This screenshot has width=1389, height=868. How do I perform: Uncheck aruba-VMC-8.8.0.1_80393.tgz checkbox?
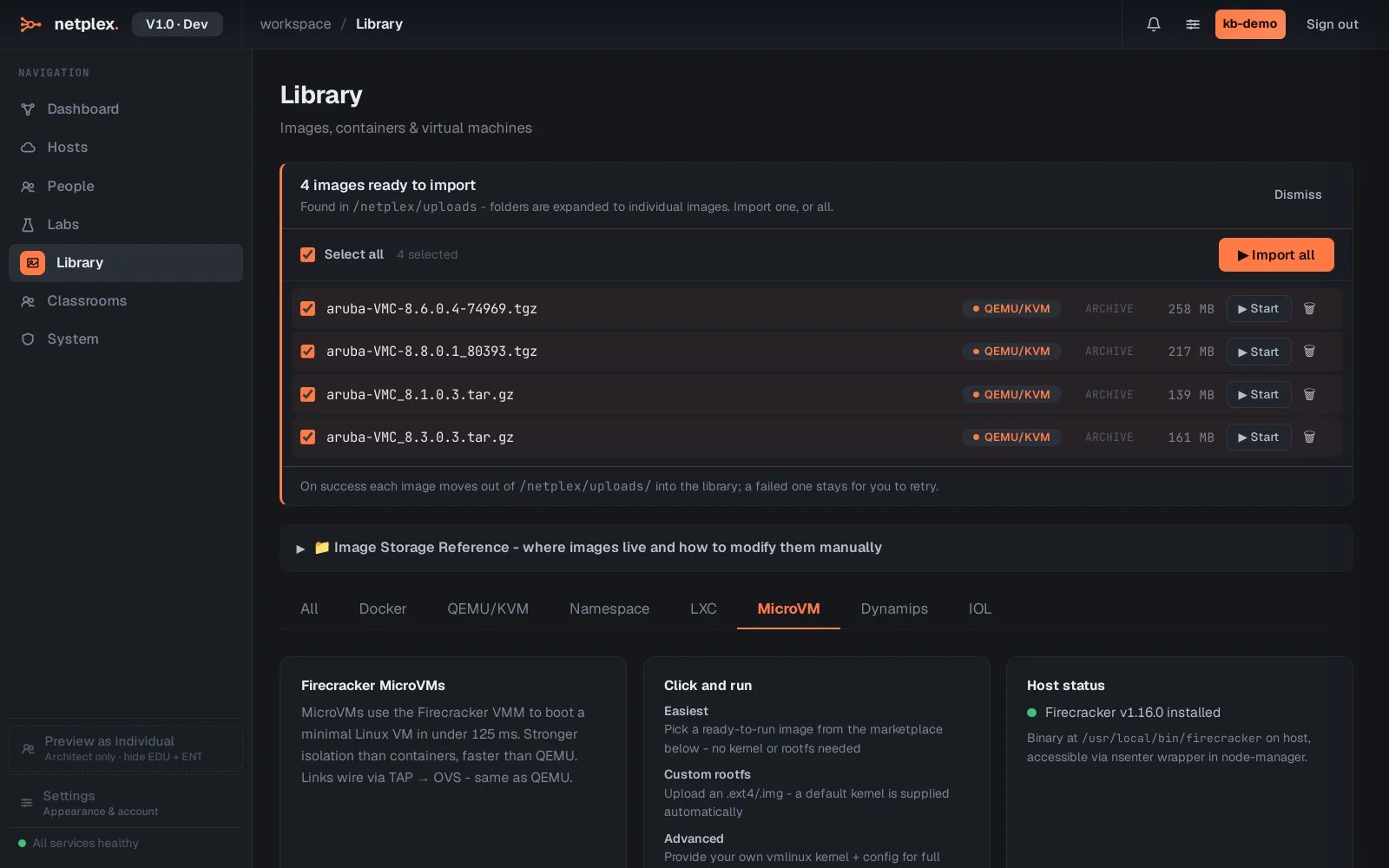(307, 352)
